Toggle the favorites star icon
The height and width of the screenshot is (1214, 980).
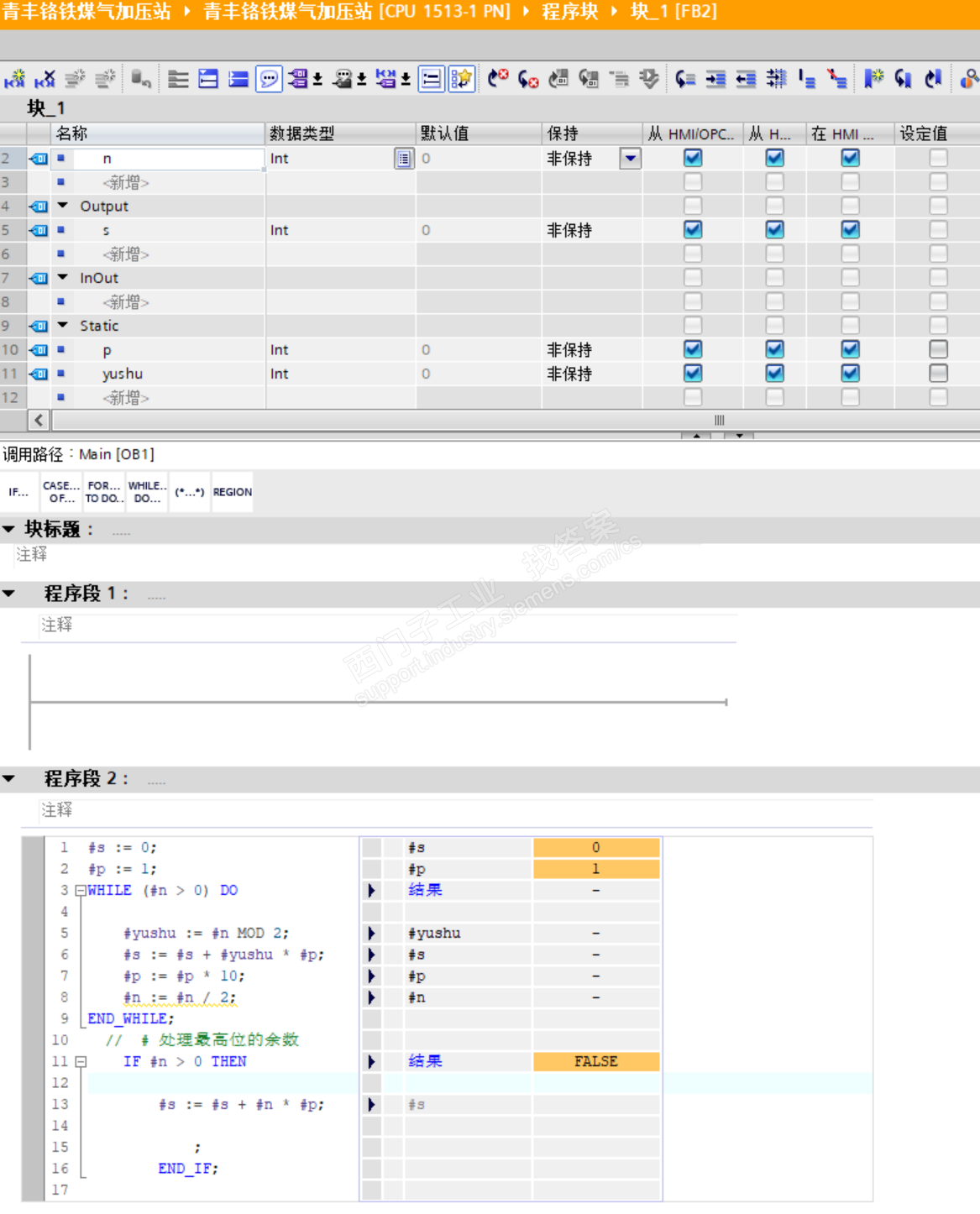coord(461,79)
